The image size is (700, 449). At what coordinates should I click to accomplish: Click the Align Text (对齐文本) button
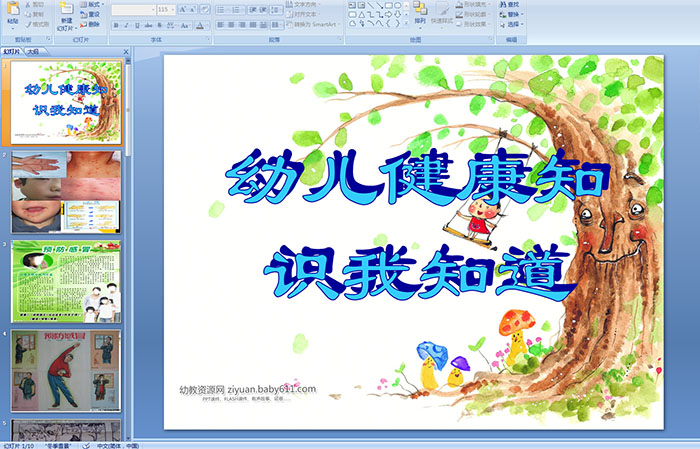pos(303,14)
